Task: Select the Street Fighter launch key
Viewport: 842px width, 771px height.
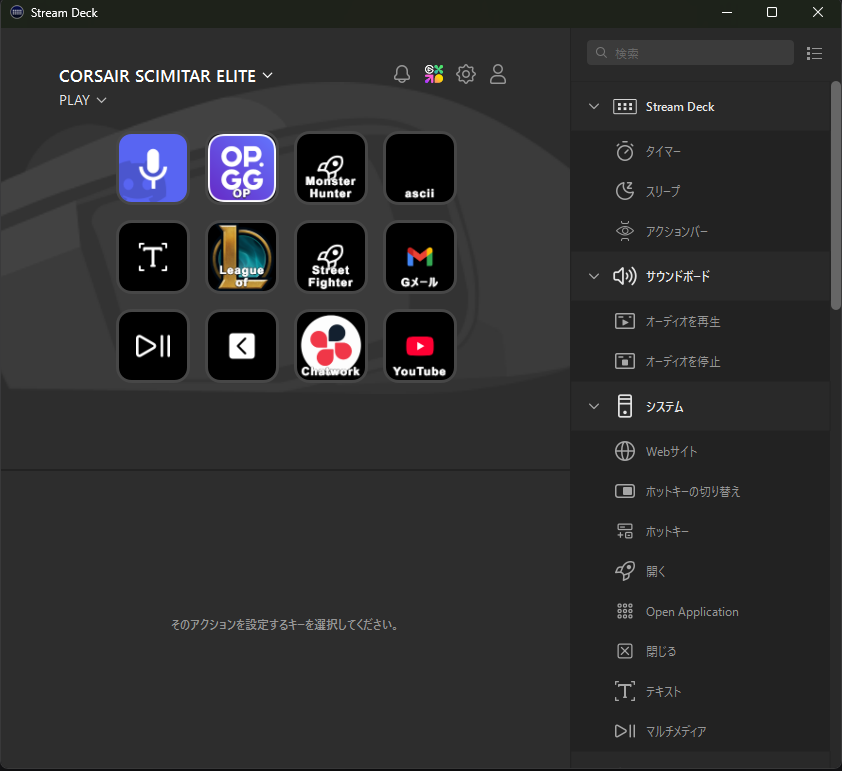Action: tap(331, 257)
